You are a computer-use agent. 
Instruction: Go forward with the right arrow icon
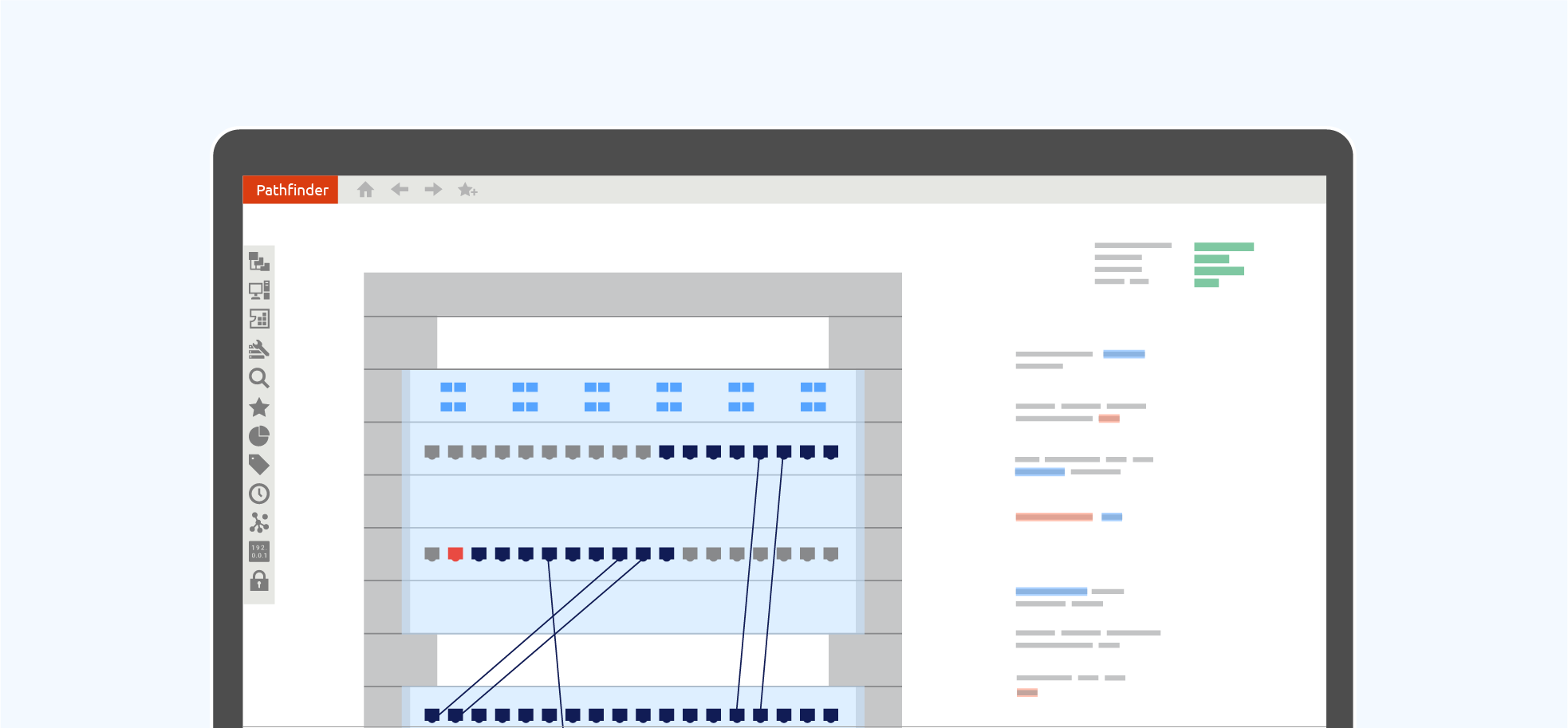pyautogui.click(x=433, y=190)
